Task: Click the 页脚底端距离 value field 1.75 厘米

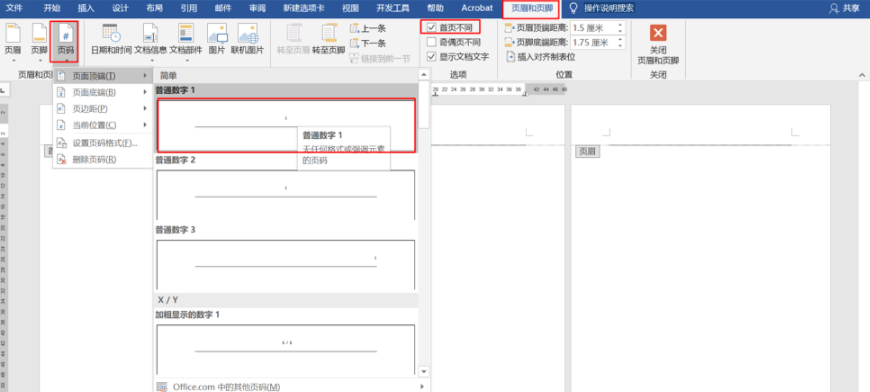Action: 593,43
